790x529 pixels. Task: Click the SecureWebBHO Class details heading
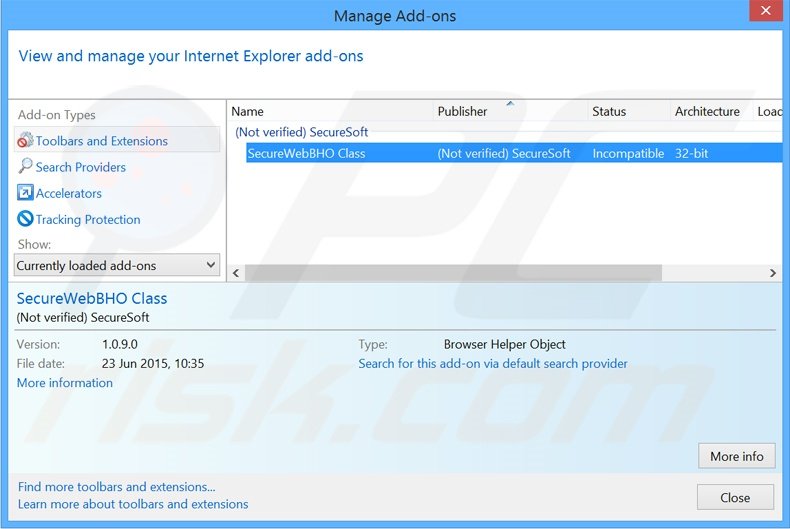coord(92,298)
